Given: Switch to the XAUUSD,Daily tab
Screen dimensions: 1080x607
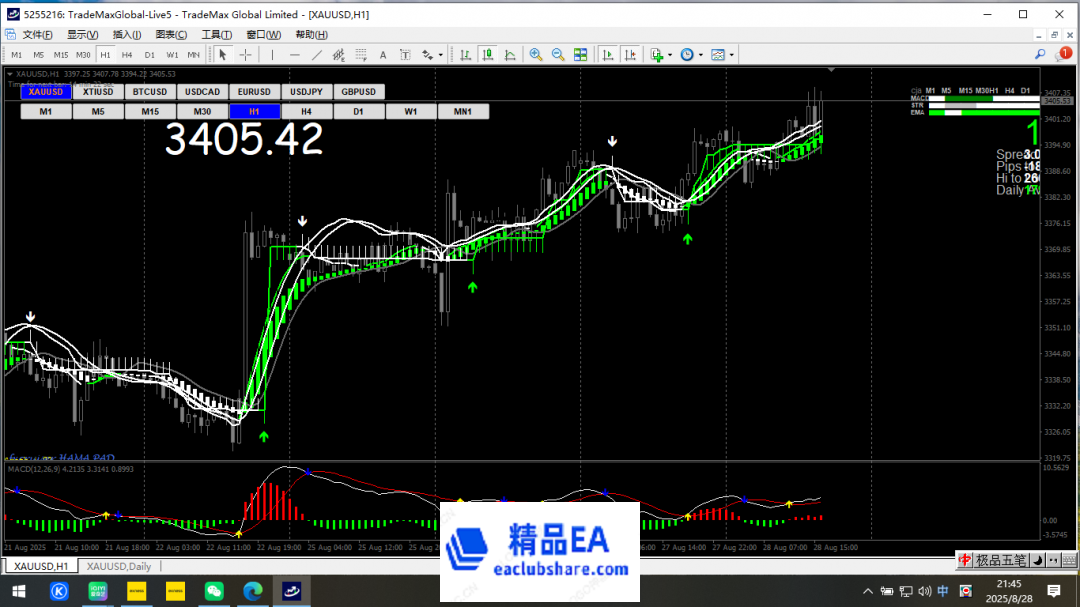Looking at the screenshot, I should pos(118,565).
